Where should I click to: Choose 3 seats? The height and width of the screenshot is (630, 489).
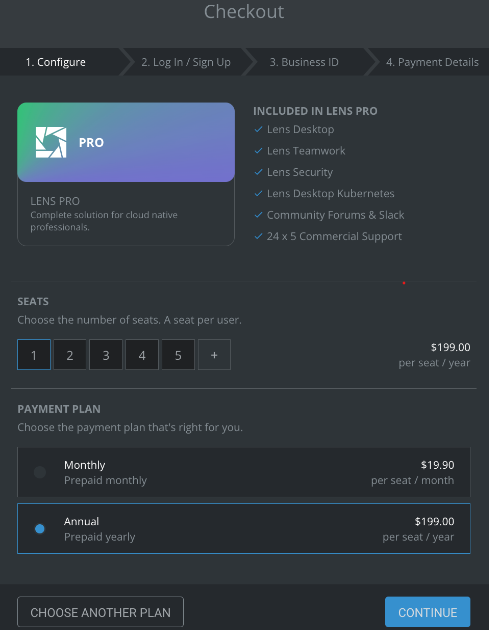pyautogui.click(x=106, y=355)
